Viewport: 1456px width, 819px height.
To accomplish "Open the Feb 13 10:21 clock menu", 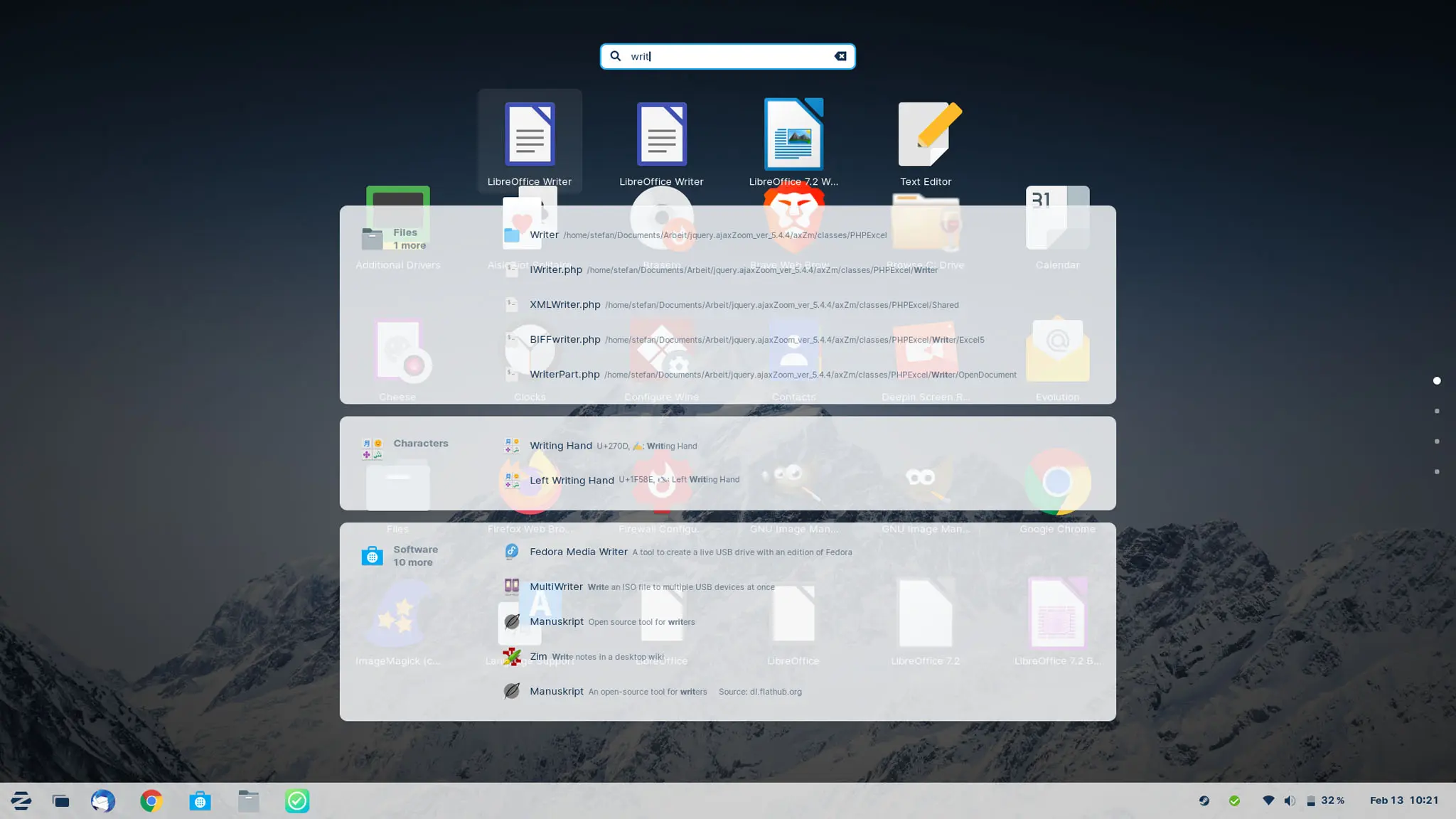I will pos(1404,801).
